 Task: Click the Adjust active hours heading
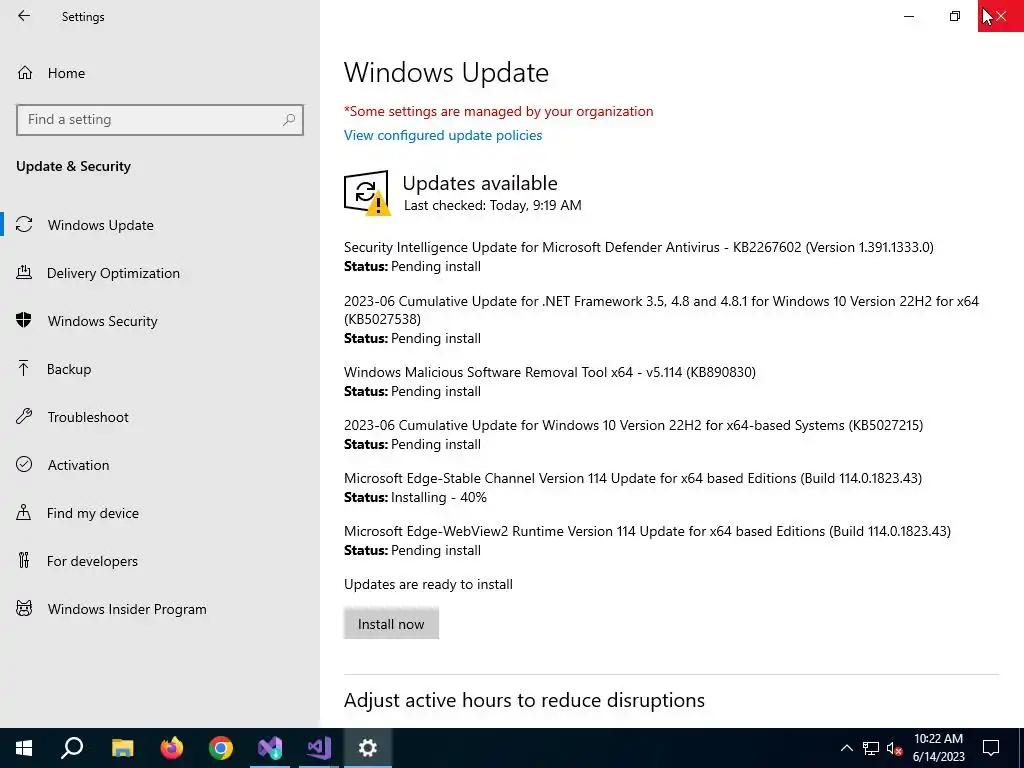pos(524,700)
